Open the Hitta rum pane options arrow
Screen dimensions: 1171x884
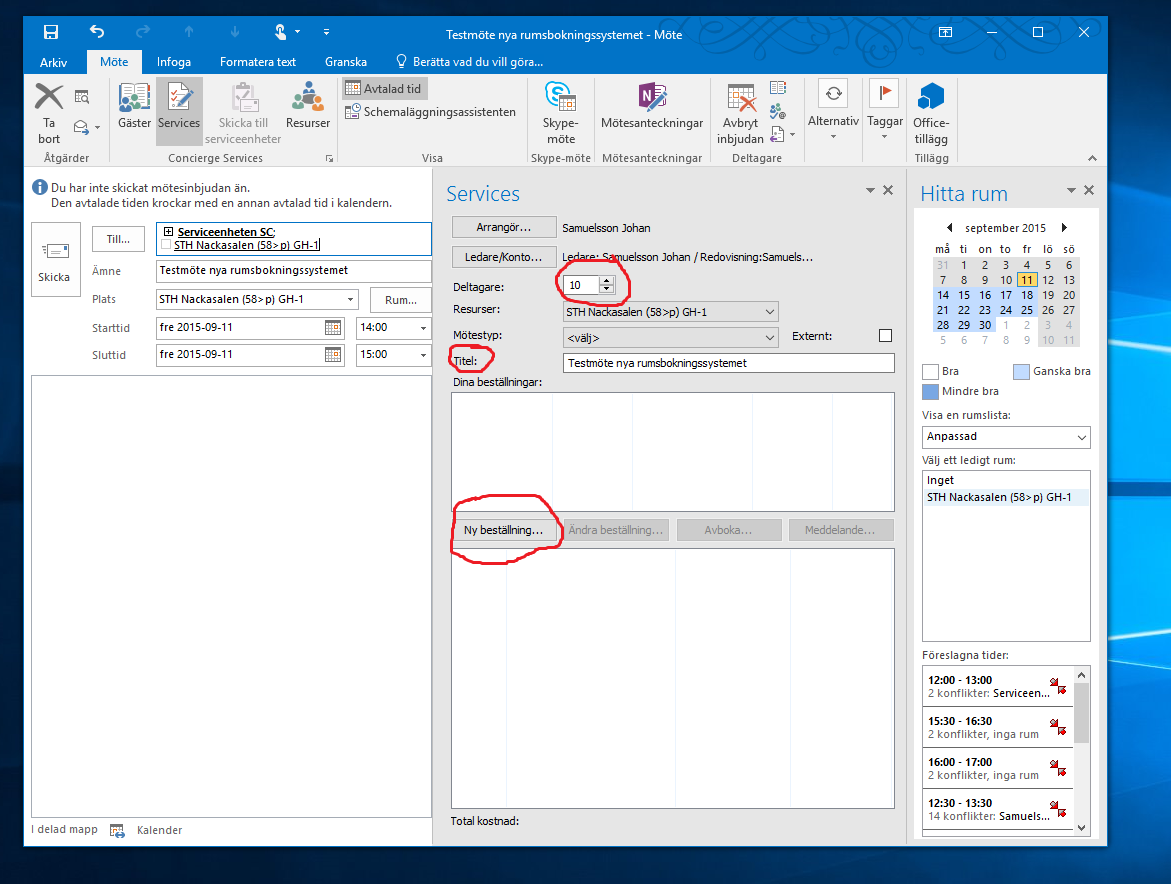point(1071,190)
